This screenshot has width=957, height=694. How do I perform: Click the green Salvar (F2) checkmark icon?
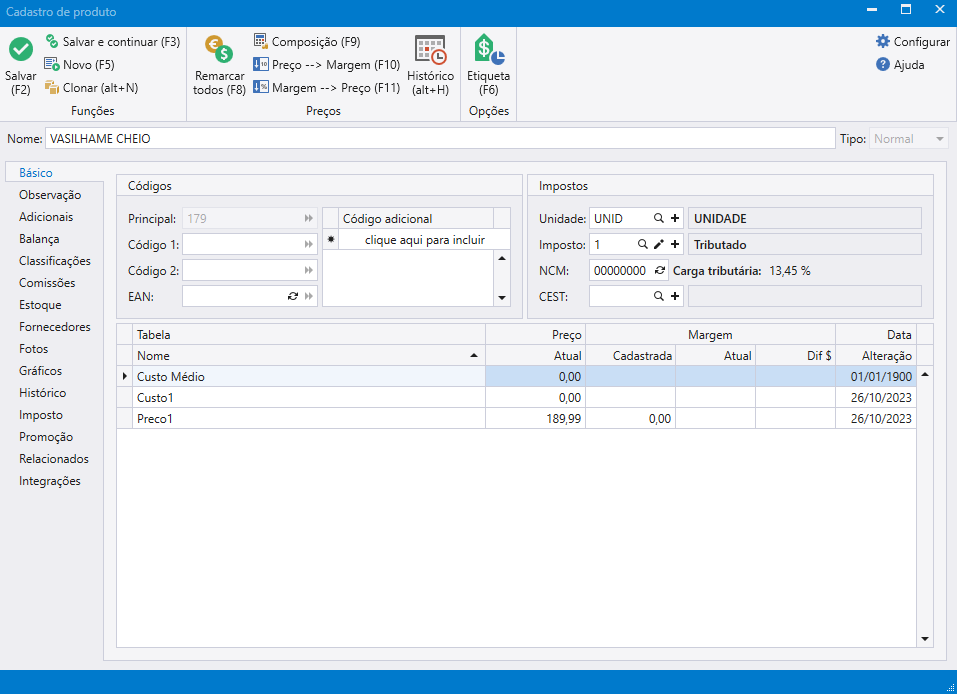tap(21, 49)
